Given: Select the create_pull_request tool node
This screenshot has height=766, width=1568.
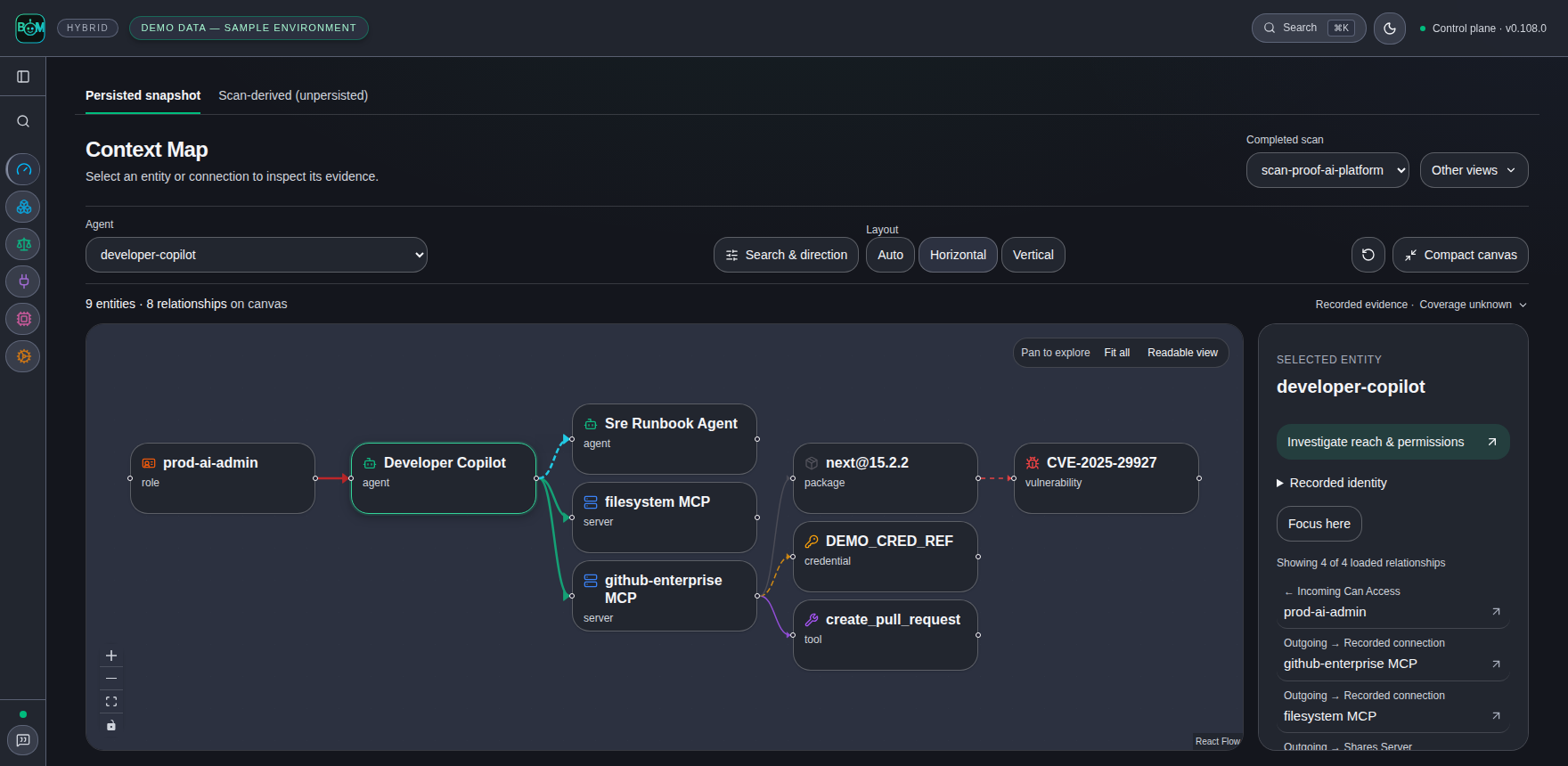Looking at the screenshot, I should tap(886, 635).
